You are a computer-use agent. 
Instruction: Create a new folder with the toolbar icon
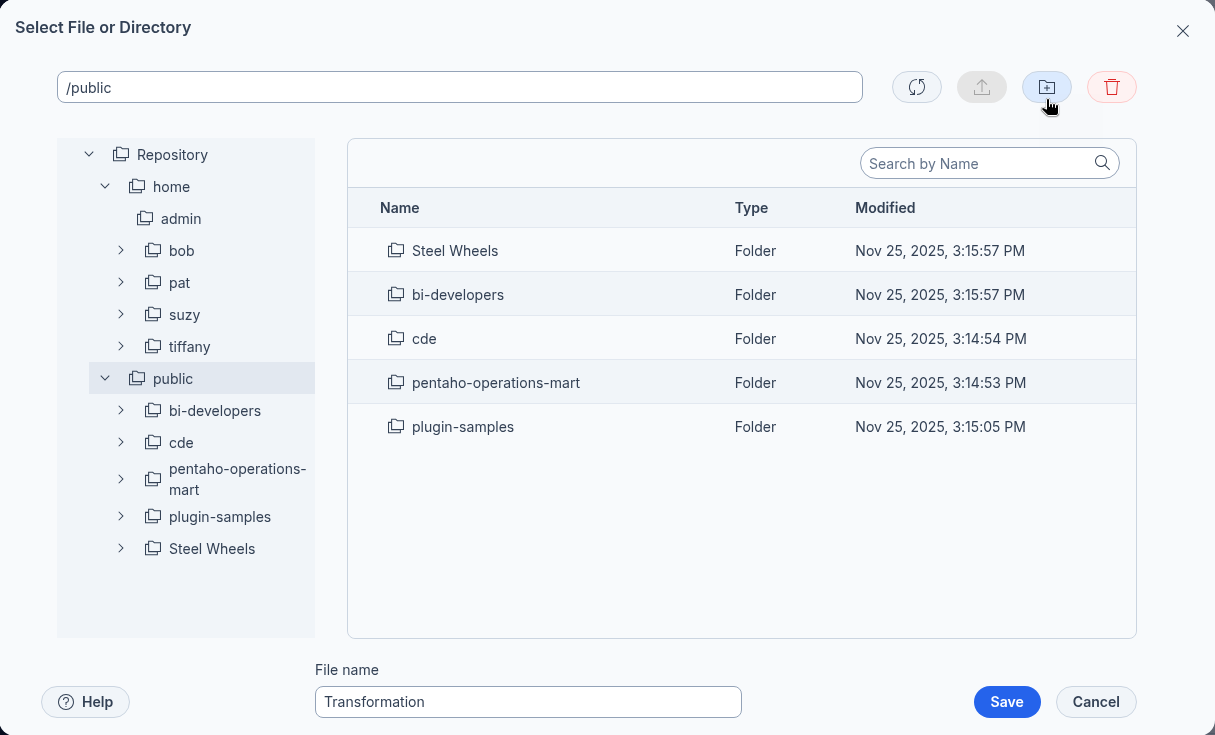tap(1046, 88)
